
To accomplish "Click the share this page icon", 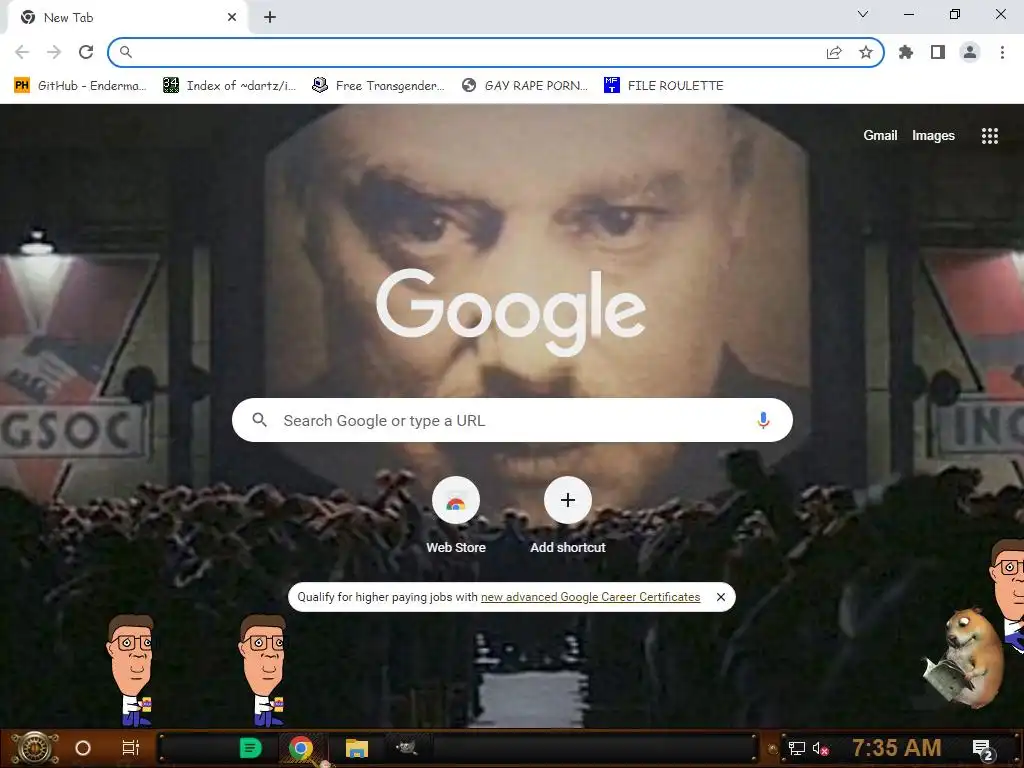I will tap(834, 52).
